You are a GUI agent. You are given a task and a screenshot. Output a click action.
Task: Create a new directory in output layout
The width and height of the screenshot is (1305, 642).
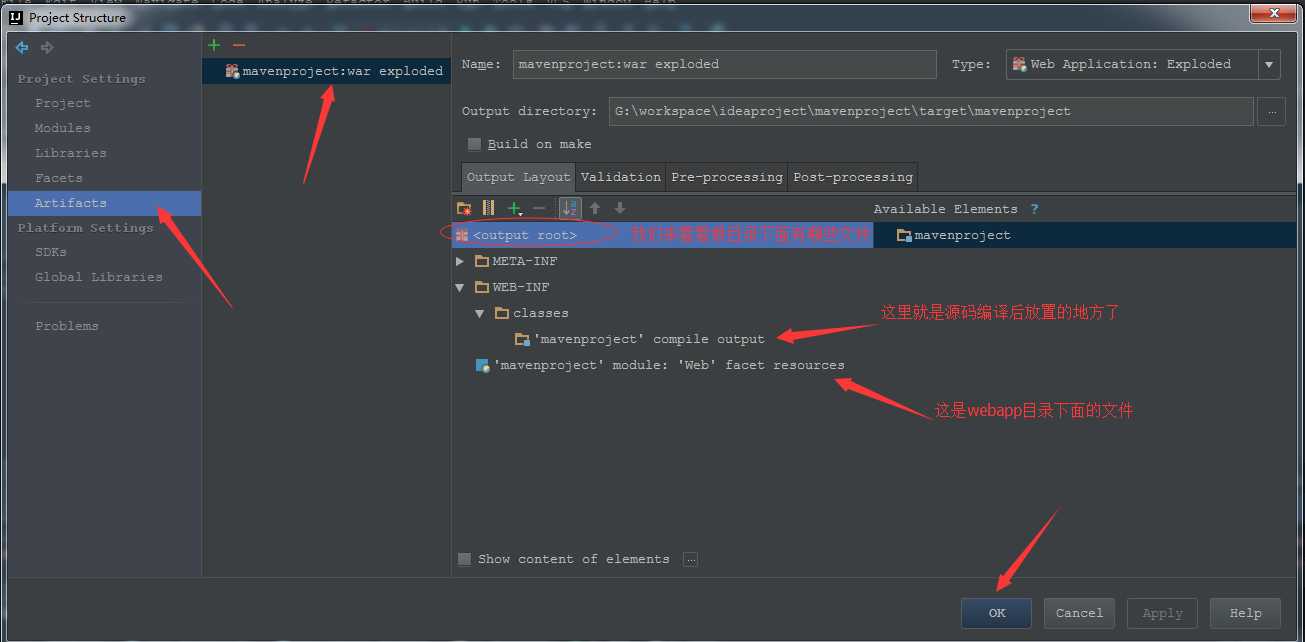pos(464,208)
